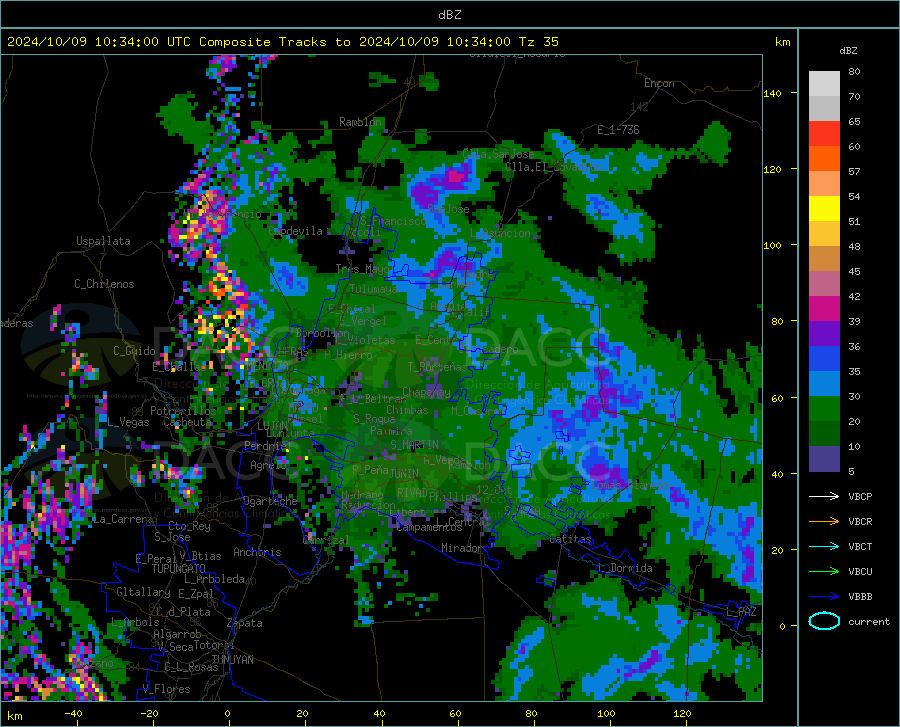
Task: Select the red swatch between 65 and 60
Action: [x=824, y=134]
